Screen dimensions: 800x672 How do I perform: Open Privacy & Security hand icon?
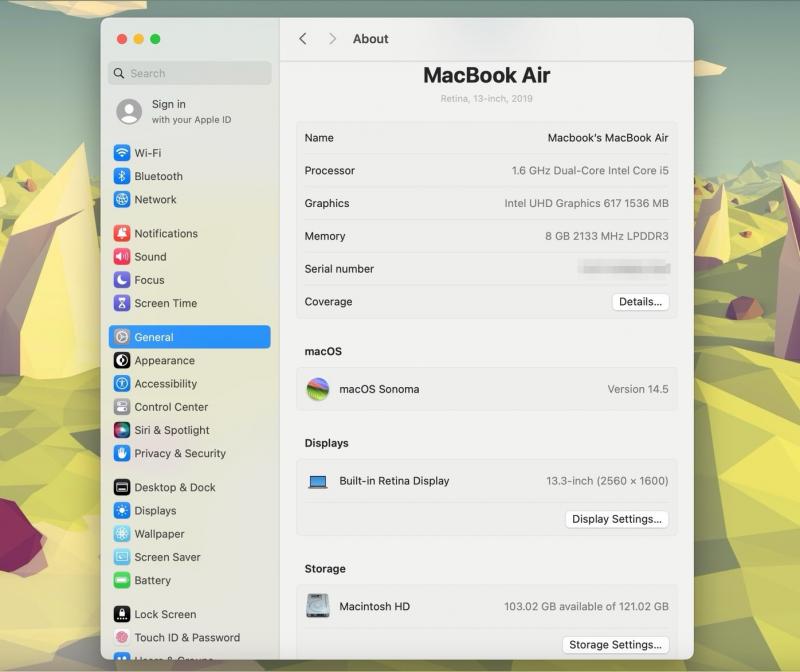pos(122,453)
